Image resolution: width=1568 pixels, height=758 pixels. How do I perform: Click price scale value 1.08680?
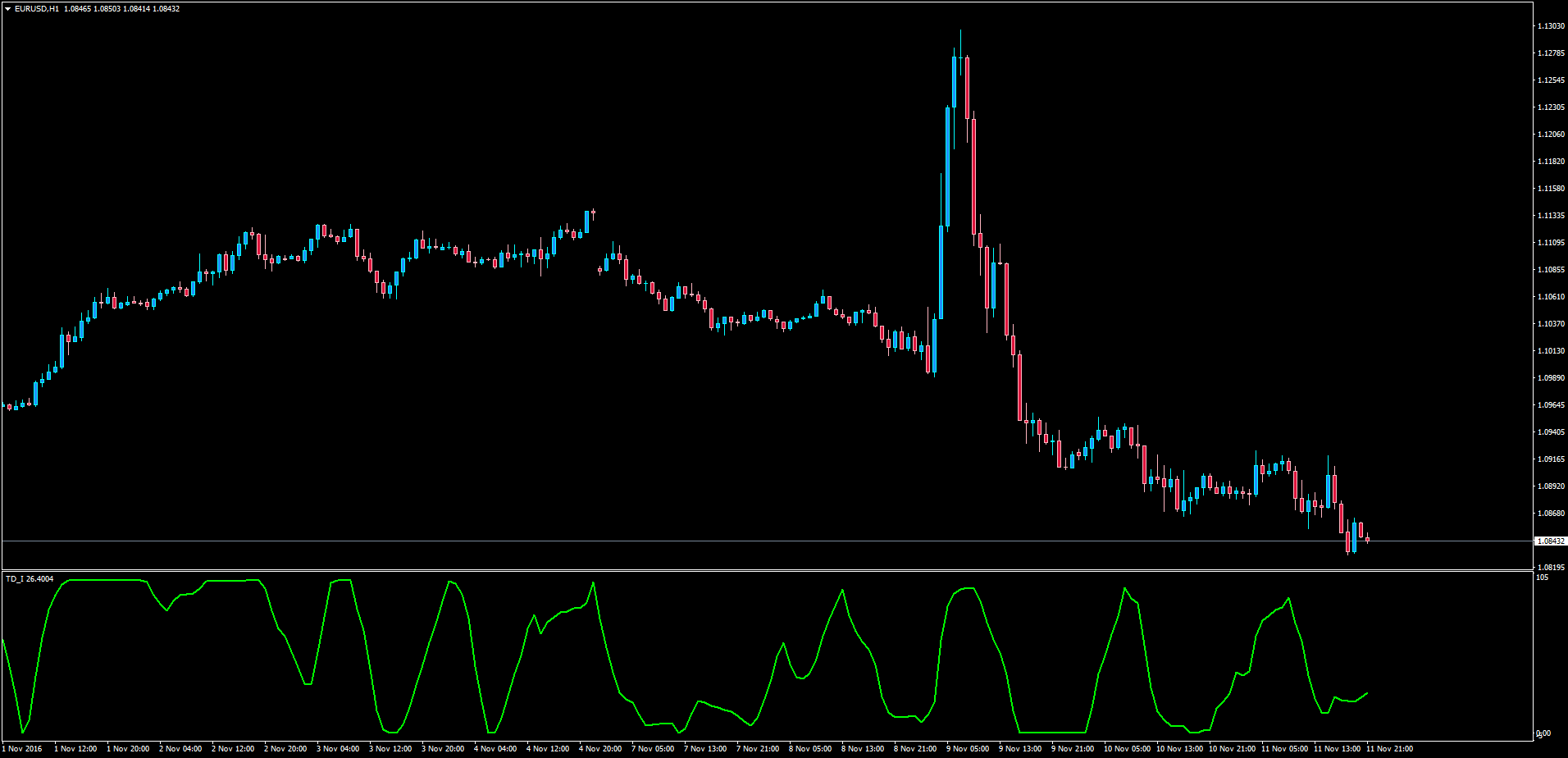pos(1552,514)
